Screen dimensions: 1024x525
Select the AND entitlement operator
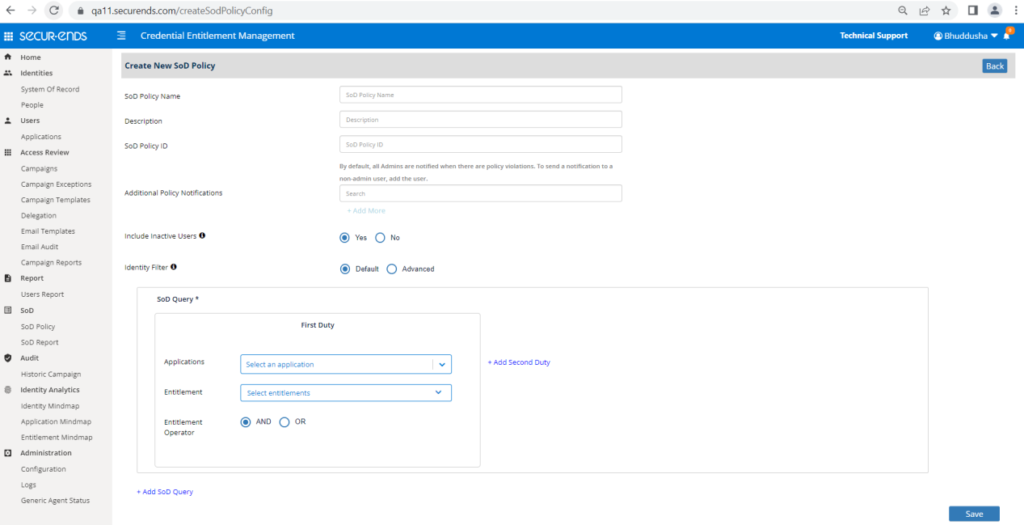[x=246, y=422]
